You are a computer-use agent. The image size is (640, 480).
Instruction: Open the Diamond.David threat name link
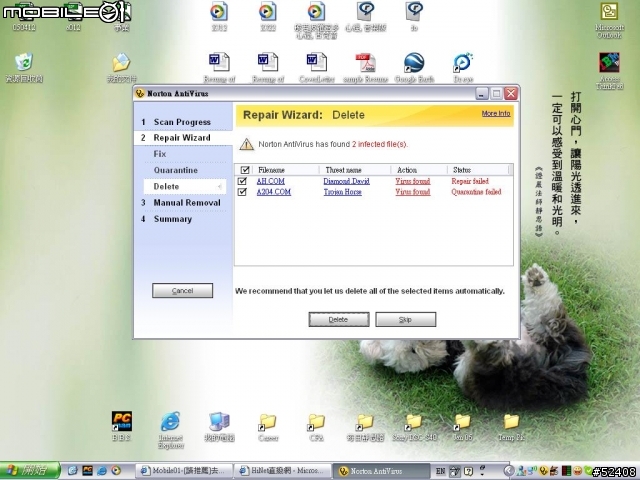347,181
